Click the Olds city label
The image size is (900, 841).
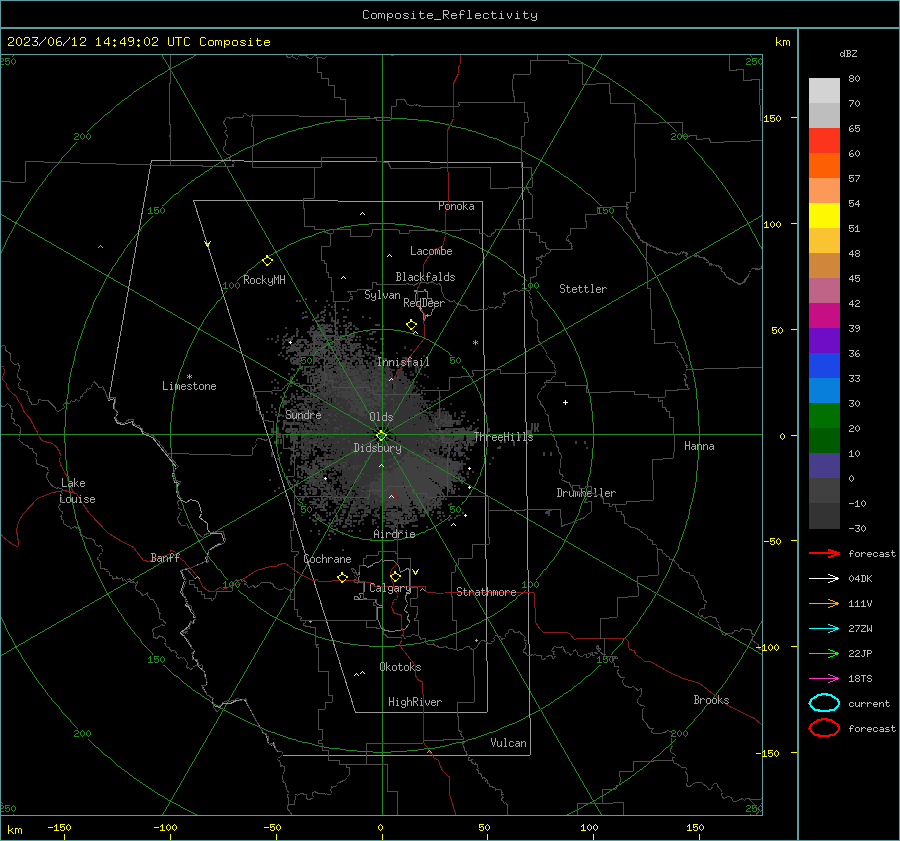coord(381,417)
